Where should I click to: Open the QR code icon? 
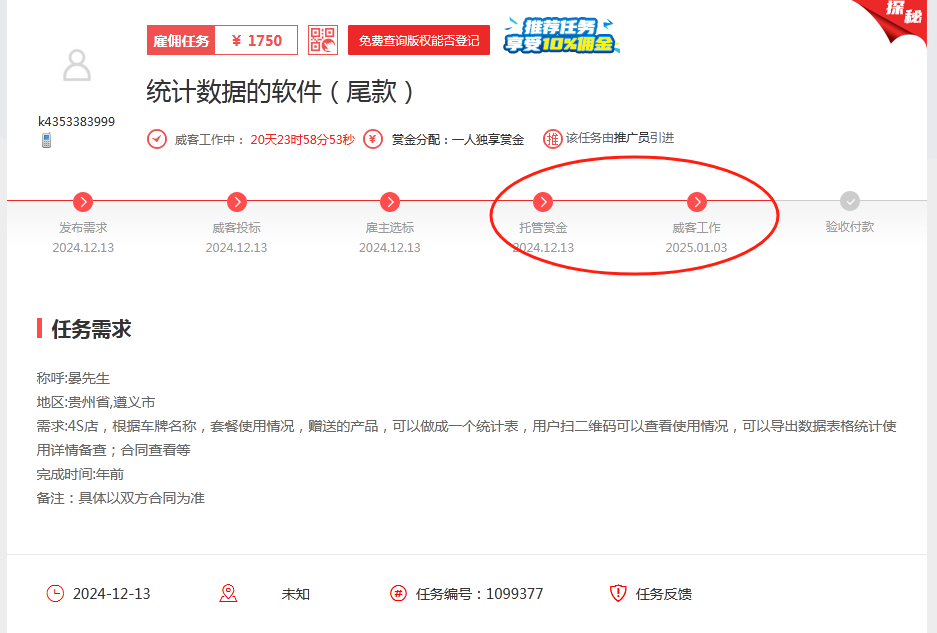[323, 40]
